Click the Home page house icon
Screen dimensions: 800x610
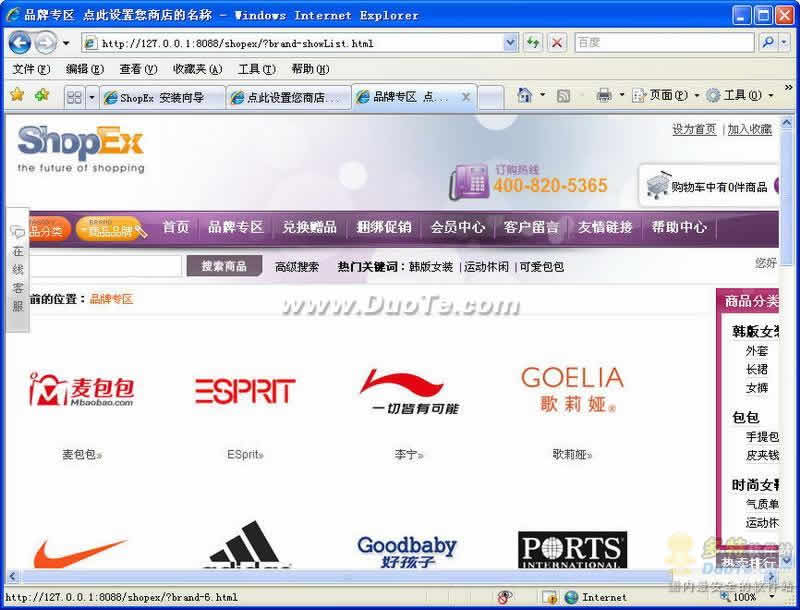coord(524,95)
